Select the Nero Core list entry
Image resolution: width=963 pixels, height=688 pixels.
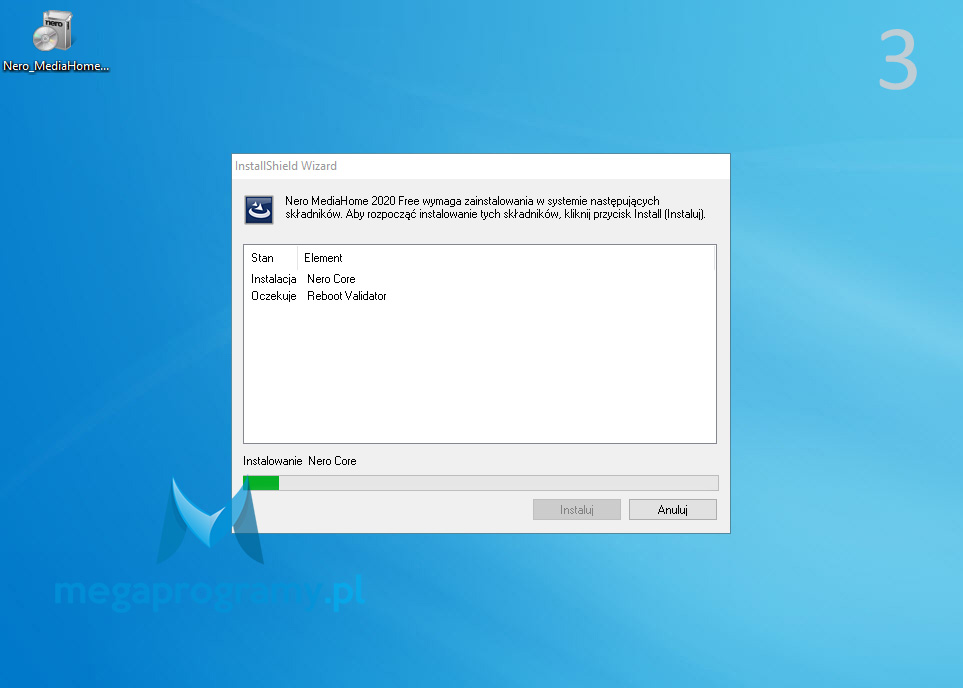[x=331, y=279]
